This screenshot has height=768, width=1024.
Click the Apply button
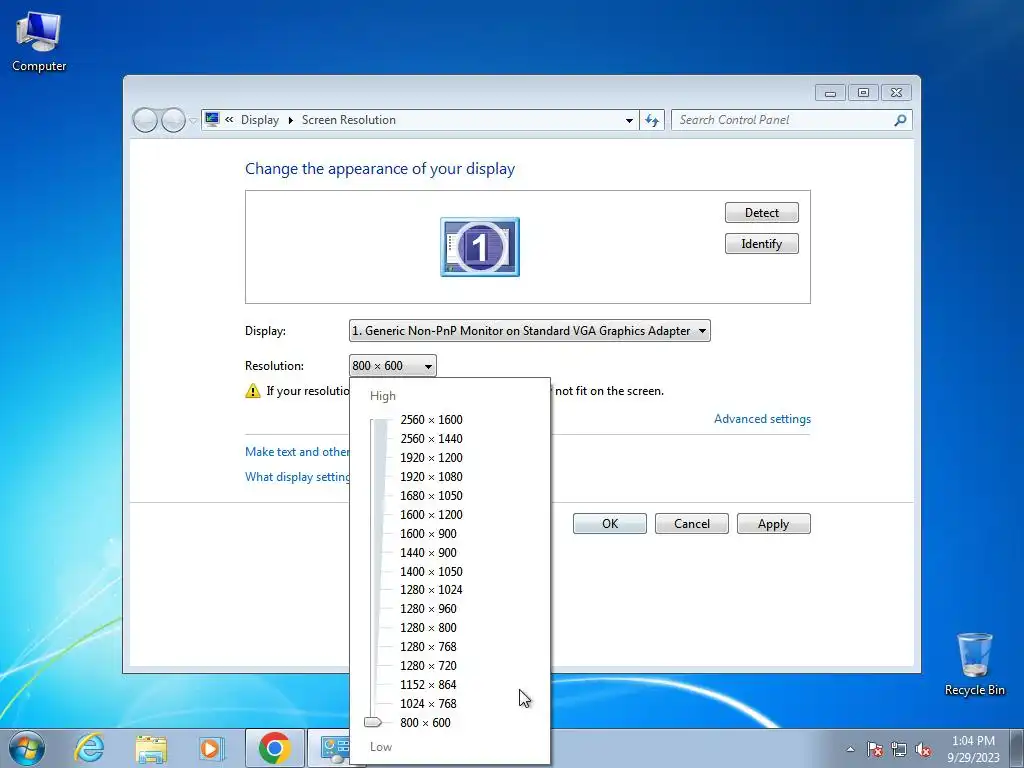point(773,524)
